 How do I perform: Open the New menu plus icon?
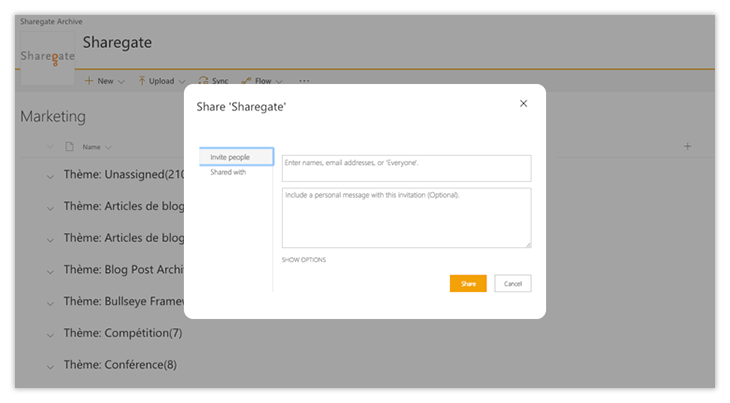point(89,81)
